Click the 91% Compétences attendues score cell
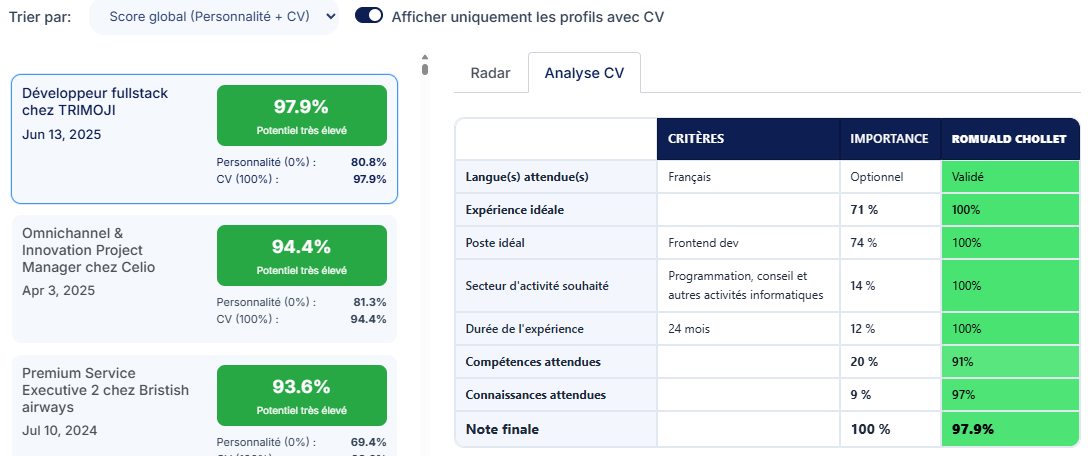The image size is (1088, 456). (1010, 362)
